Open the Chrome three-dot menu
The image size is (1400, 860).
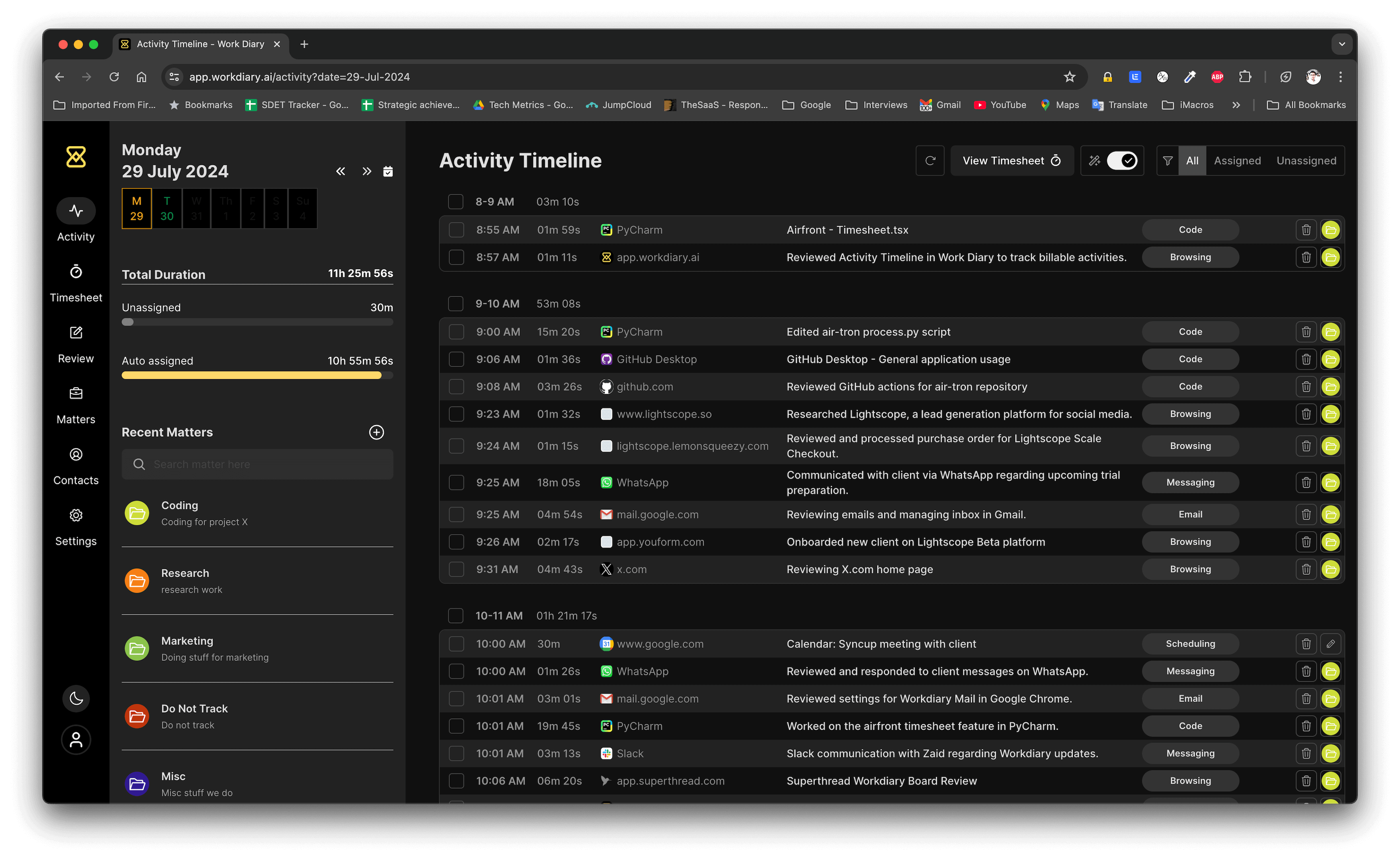click(x=1340, y=77)
